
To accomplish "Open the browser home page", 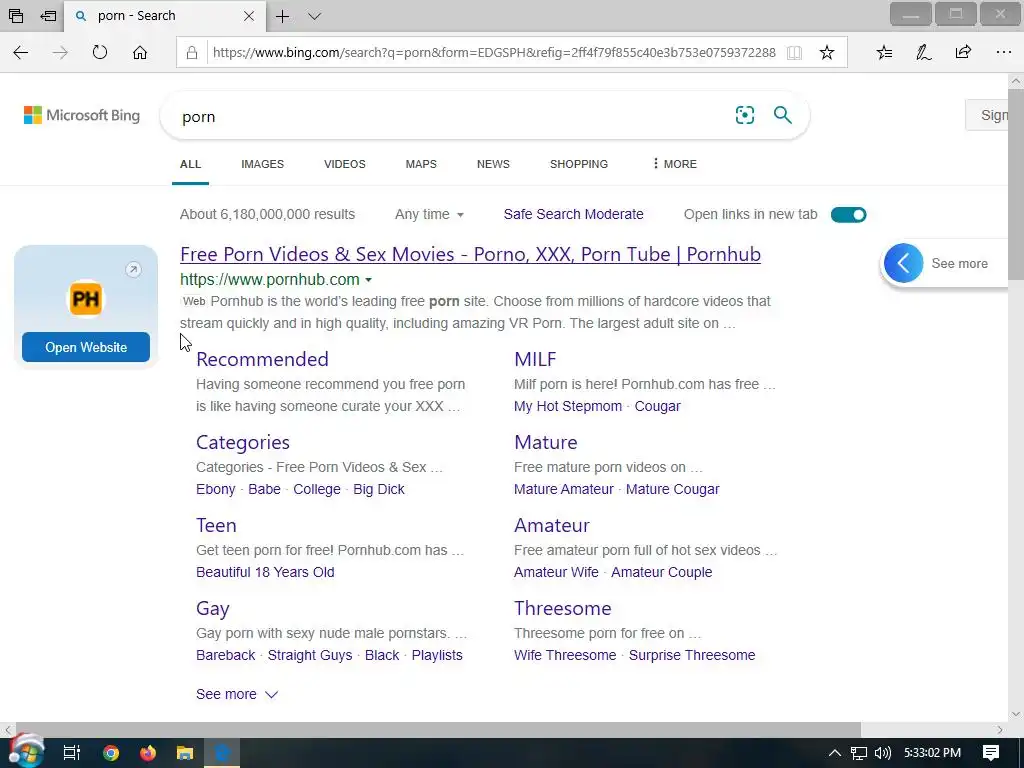I will [x=140, y=52].
